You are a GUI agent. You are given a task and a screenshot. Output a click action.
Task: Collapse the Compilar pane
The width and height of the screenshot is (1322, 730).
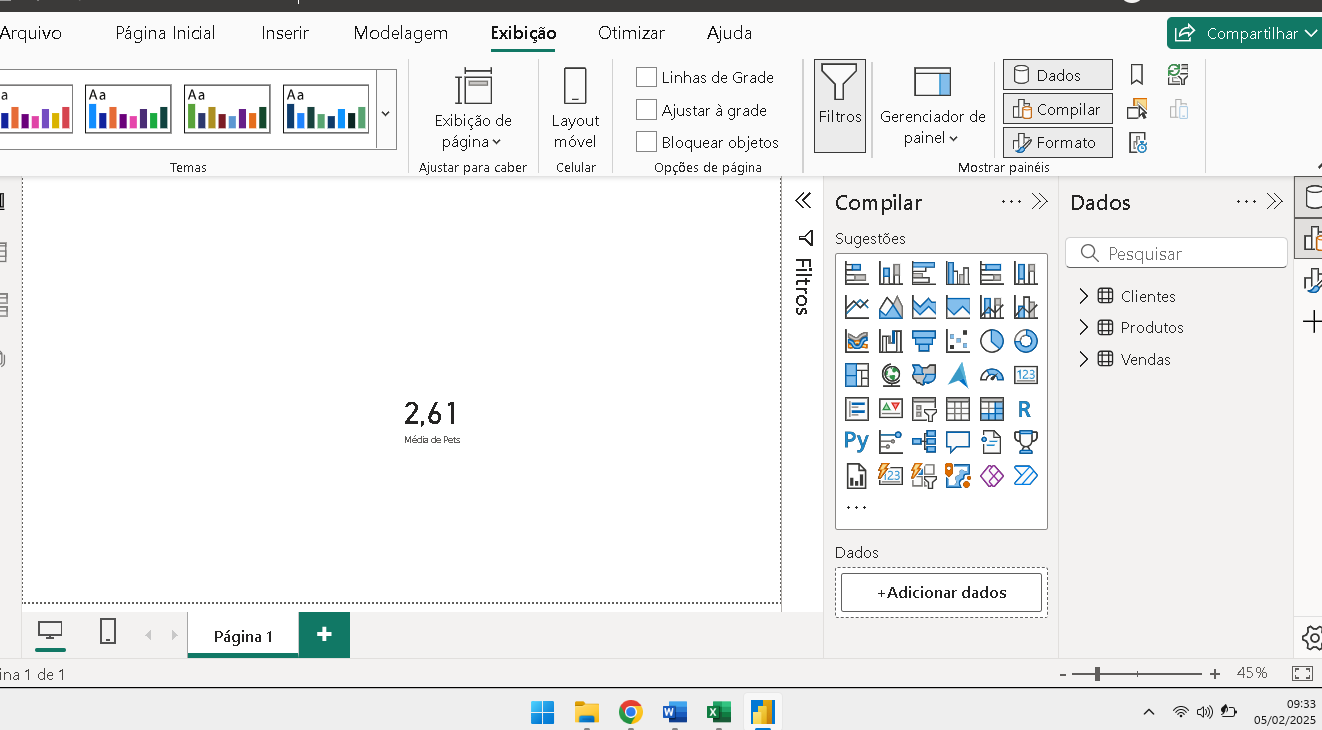[x=1040, y=202]
